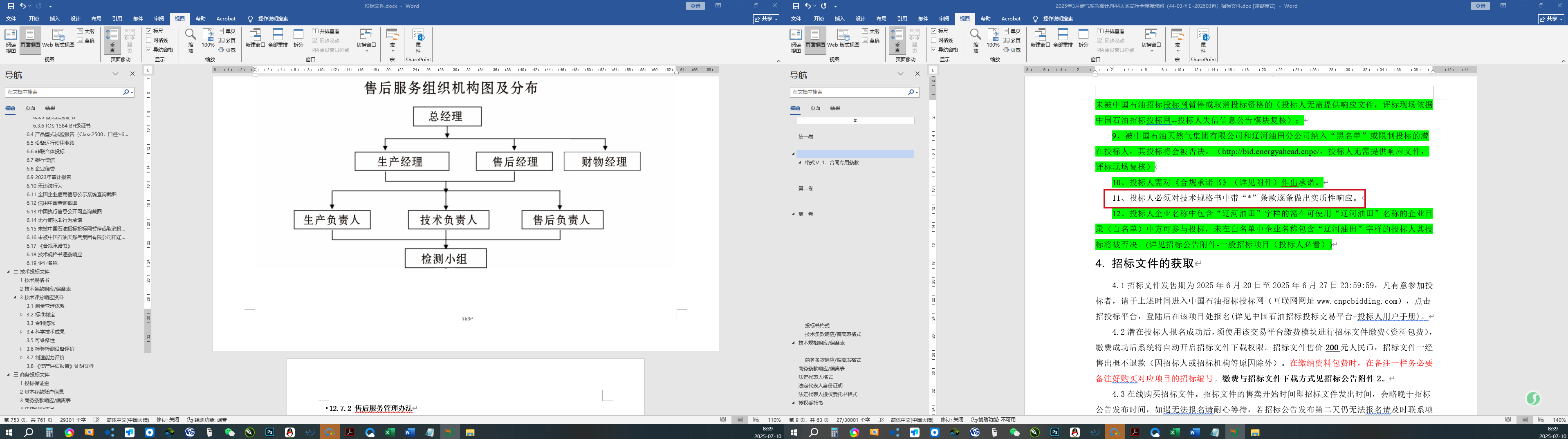Click Read Mode view in left Word window
The width and height of the screenshot is (1568, 439).
pyautogui.click(x=11, y=40)
